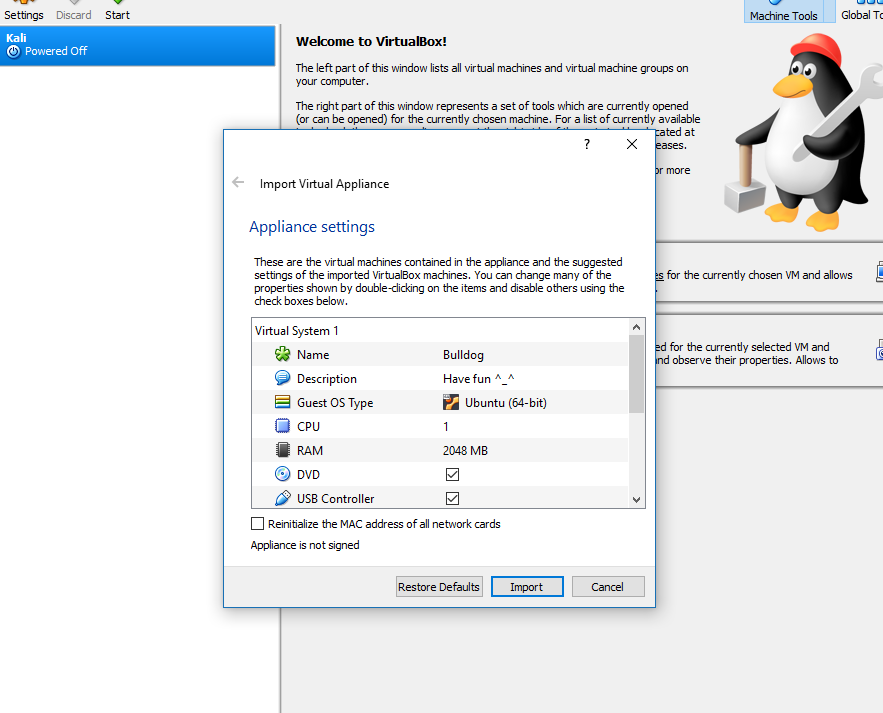
Task: Click the 'Appliance is not signed' text
Action: coord(305,545)
